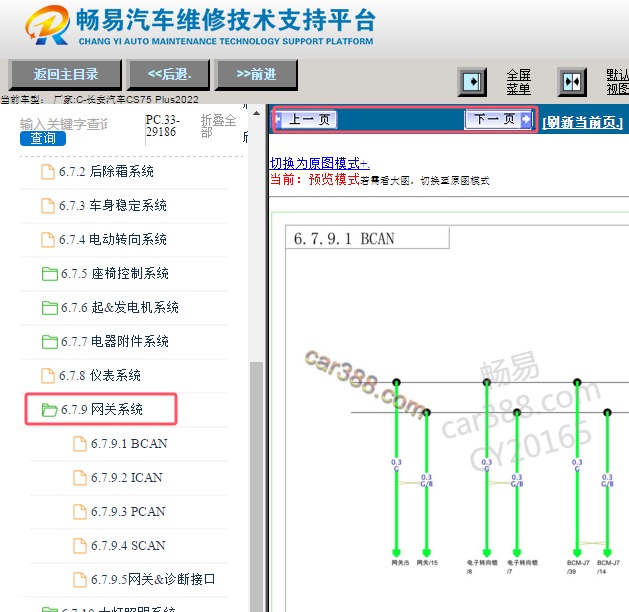The image size is (629, 612).
Task: Click the 返回主目录 button
Action: 65,74
